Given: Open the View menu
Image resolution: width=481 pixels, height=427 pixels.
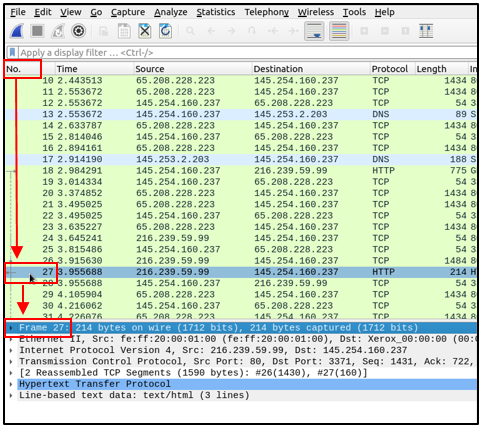Looking at the screenshot, I should 71,12.
